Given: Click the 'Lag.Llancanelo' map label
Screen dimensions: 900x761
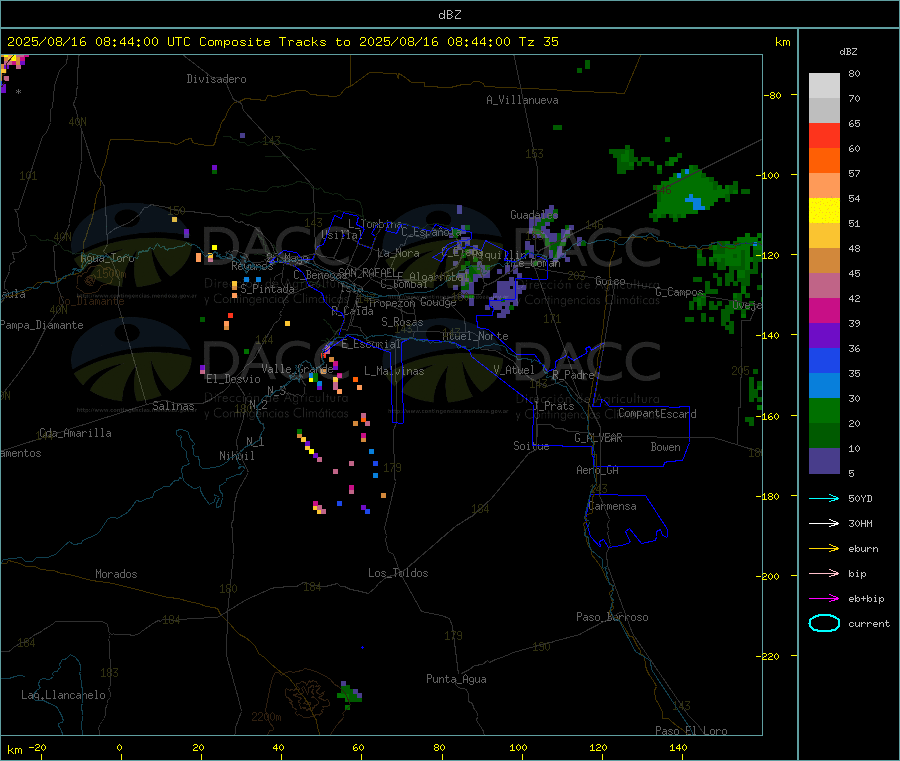Looking at the screenshot, I should [x=63, y=695].
